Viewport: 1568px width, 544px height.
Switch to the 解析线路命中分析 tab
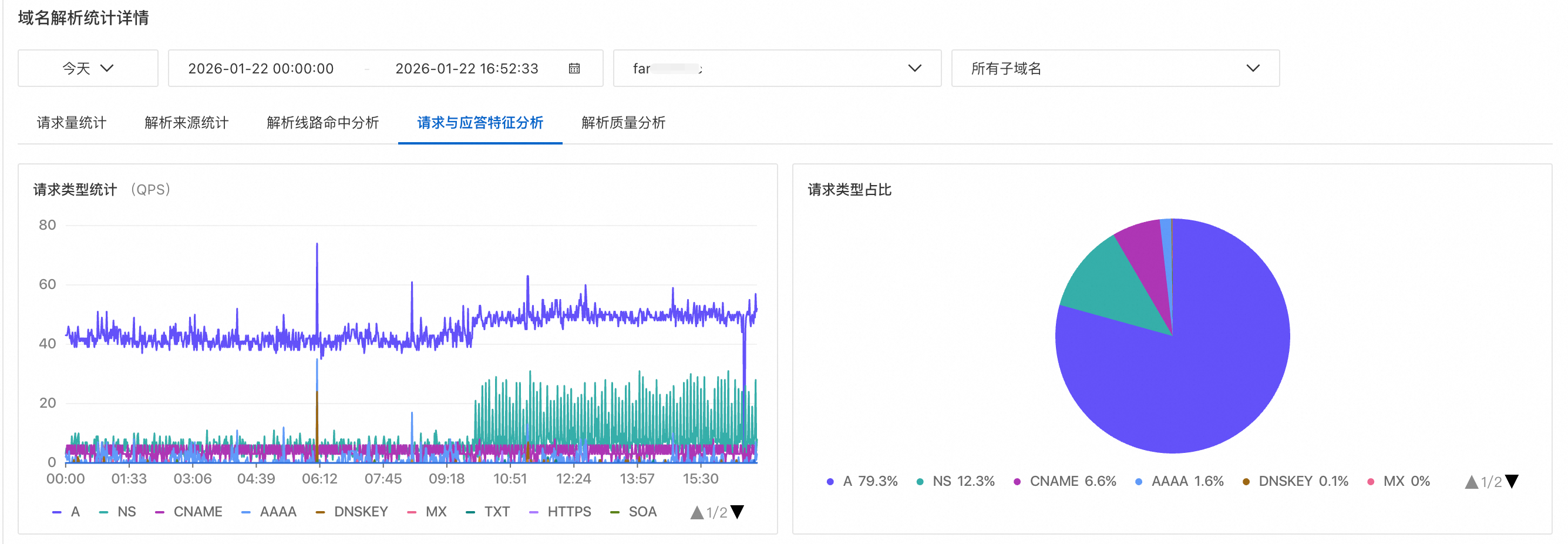[x=322, y=122]
